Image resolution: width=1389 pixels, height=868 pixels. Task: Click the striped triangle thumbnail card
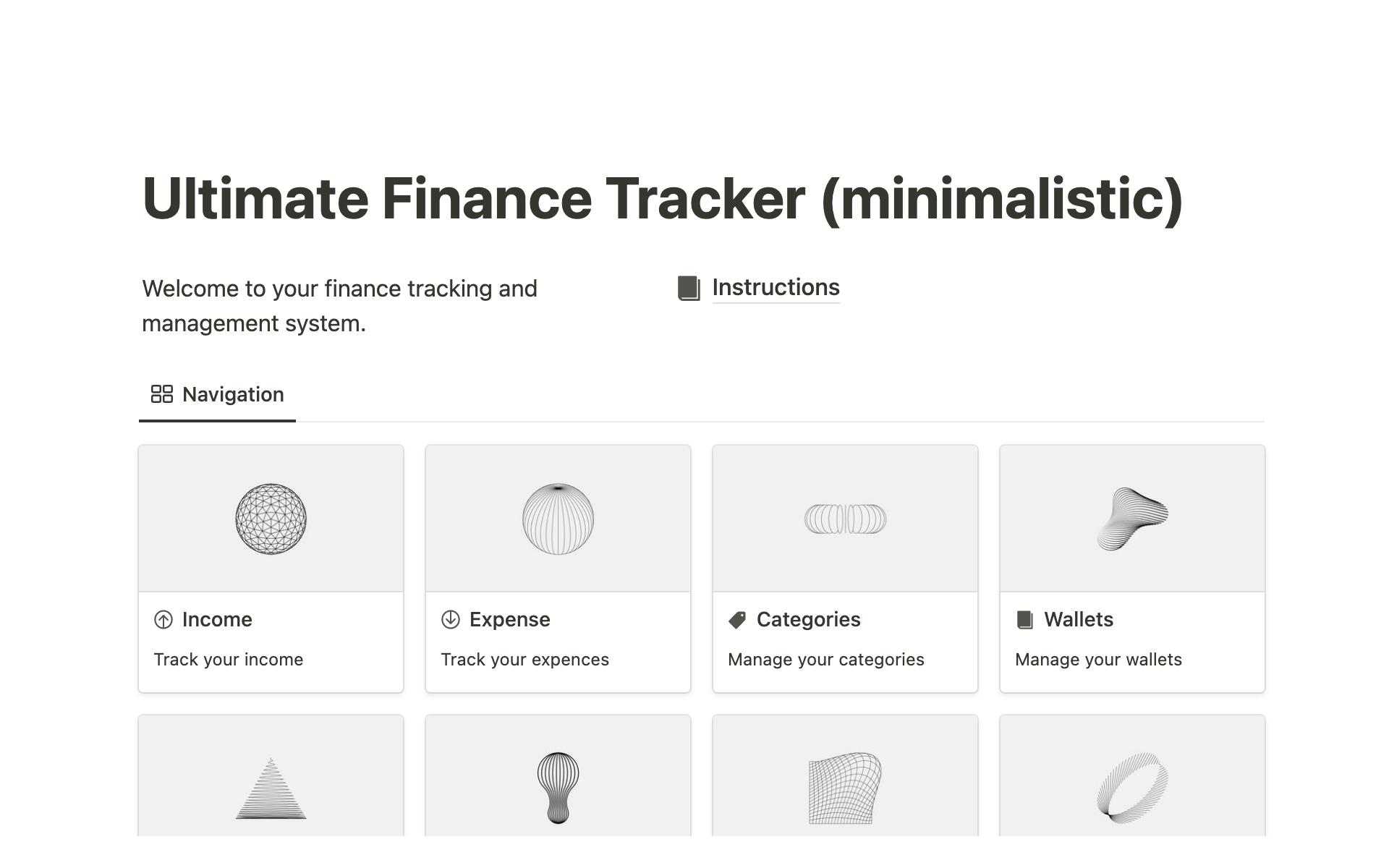(x=271, y=788)
